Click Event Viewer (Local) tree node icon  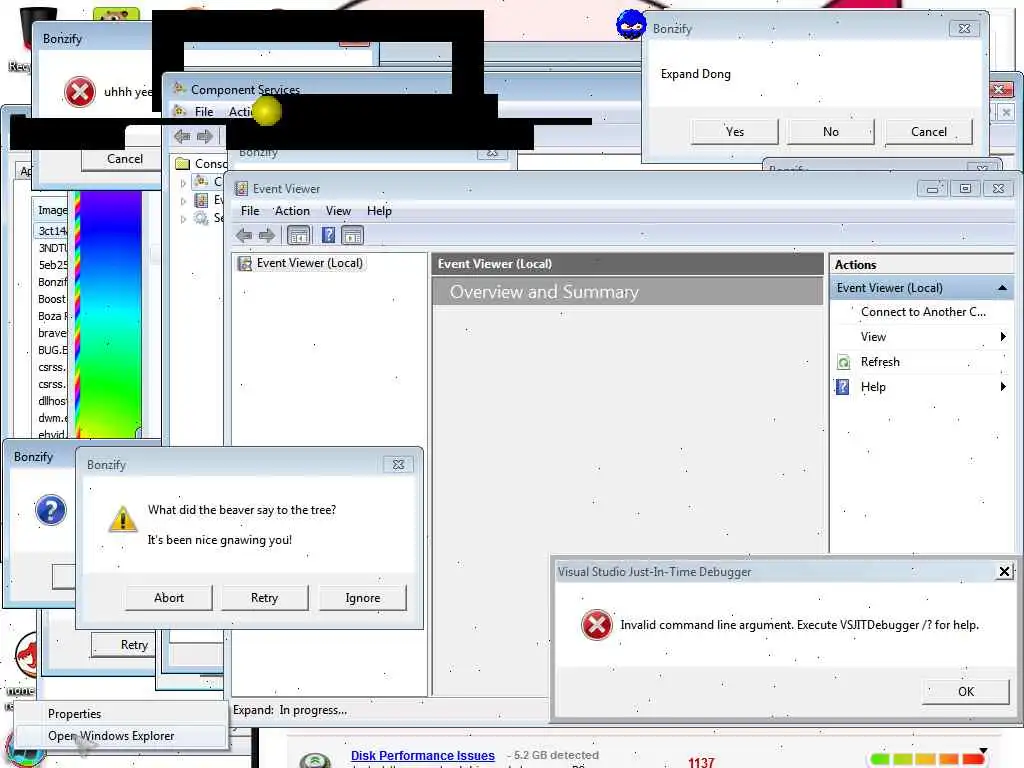click(x=245, y=263)
